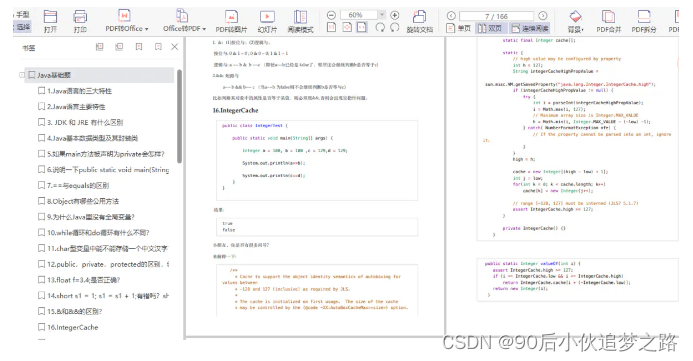Click the 7 / 166 page number field

point(496,16)
